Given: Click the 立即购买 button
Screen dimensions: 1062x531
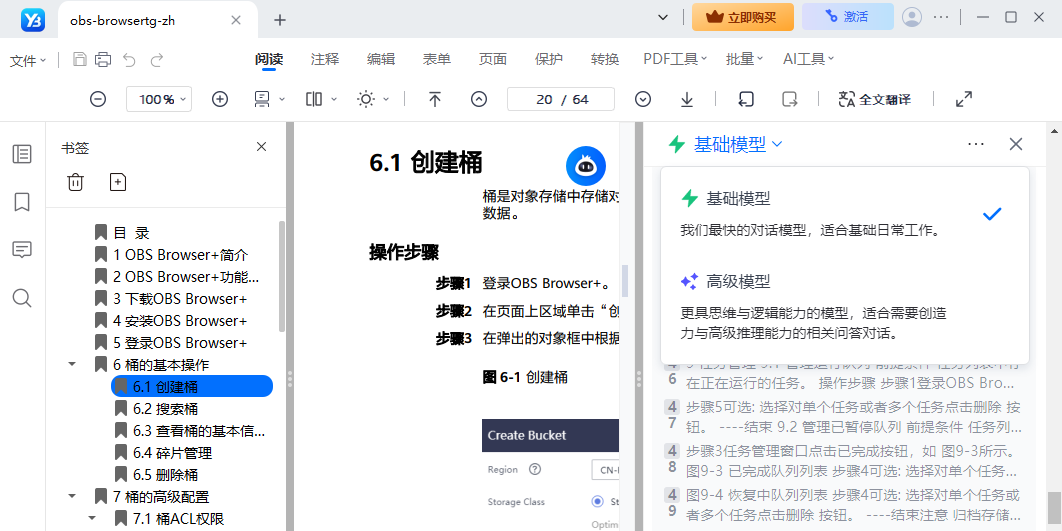Looking at the screenshot, I should point(743,17).
